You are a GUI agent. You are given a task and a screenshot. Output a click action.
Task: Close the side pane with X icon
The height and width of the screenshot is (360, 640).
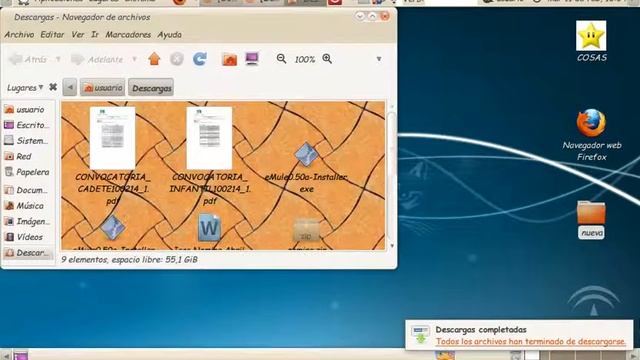(x=53, y=87)
